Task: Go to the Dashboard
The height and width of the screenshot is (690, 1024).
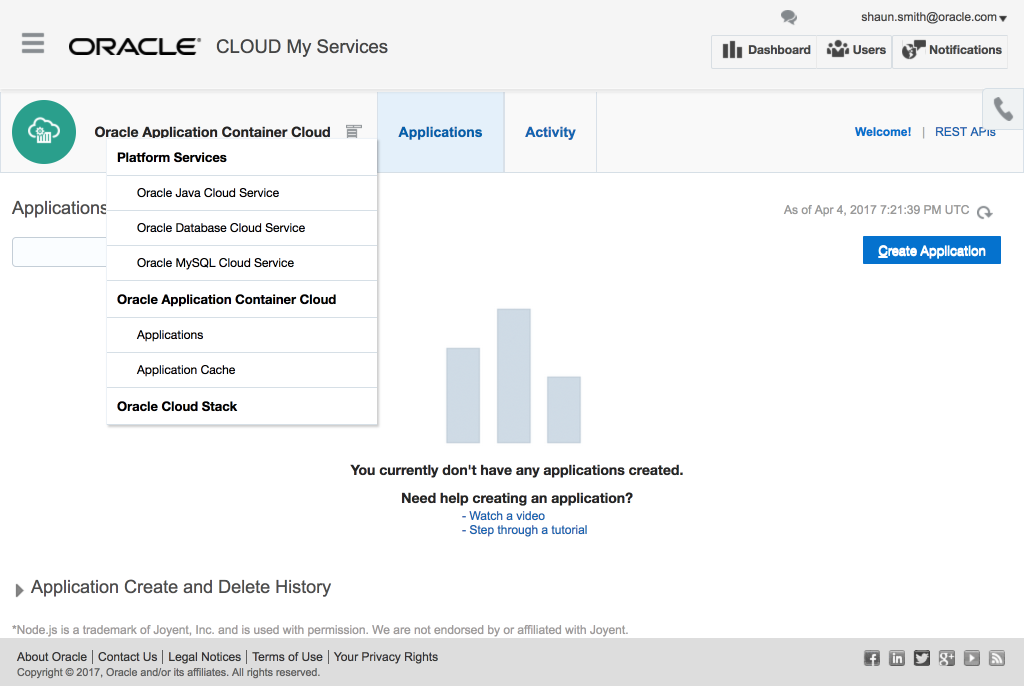Action: pyautogui.click(x=765, y=50)
